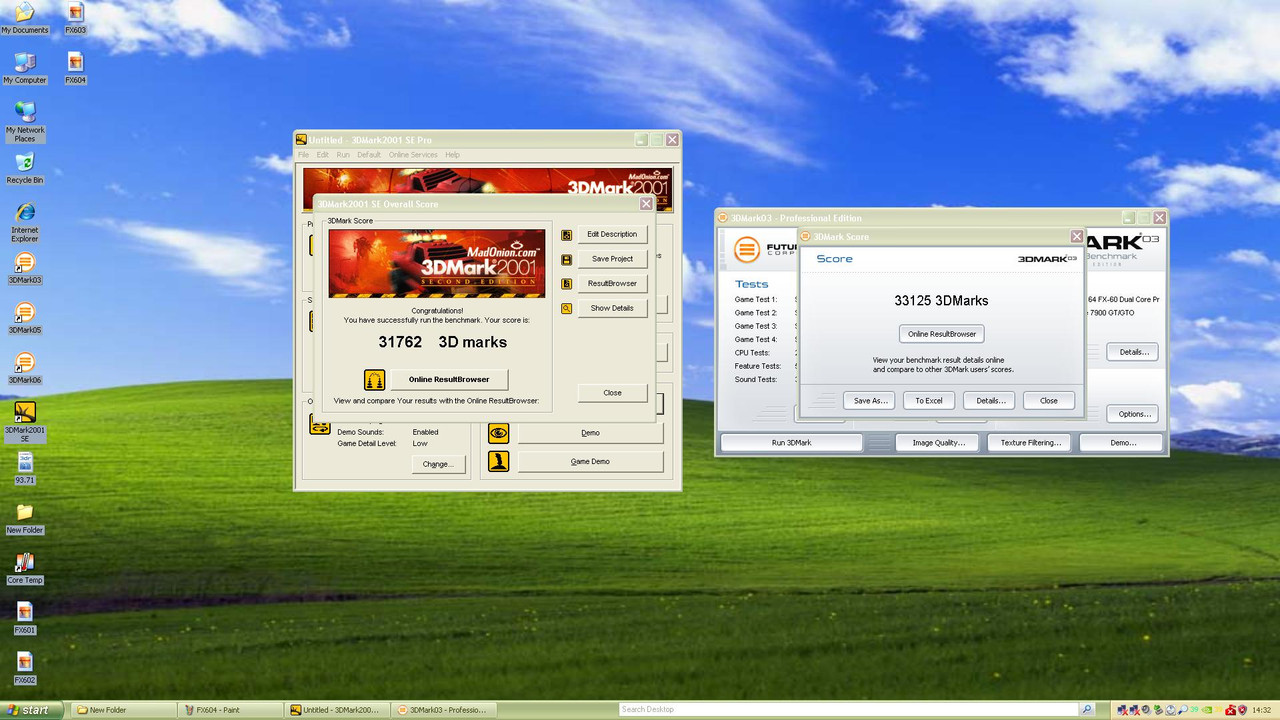
Task: Open FX604 image file on desktop
Action: click(x=75, y=68)
